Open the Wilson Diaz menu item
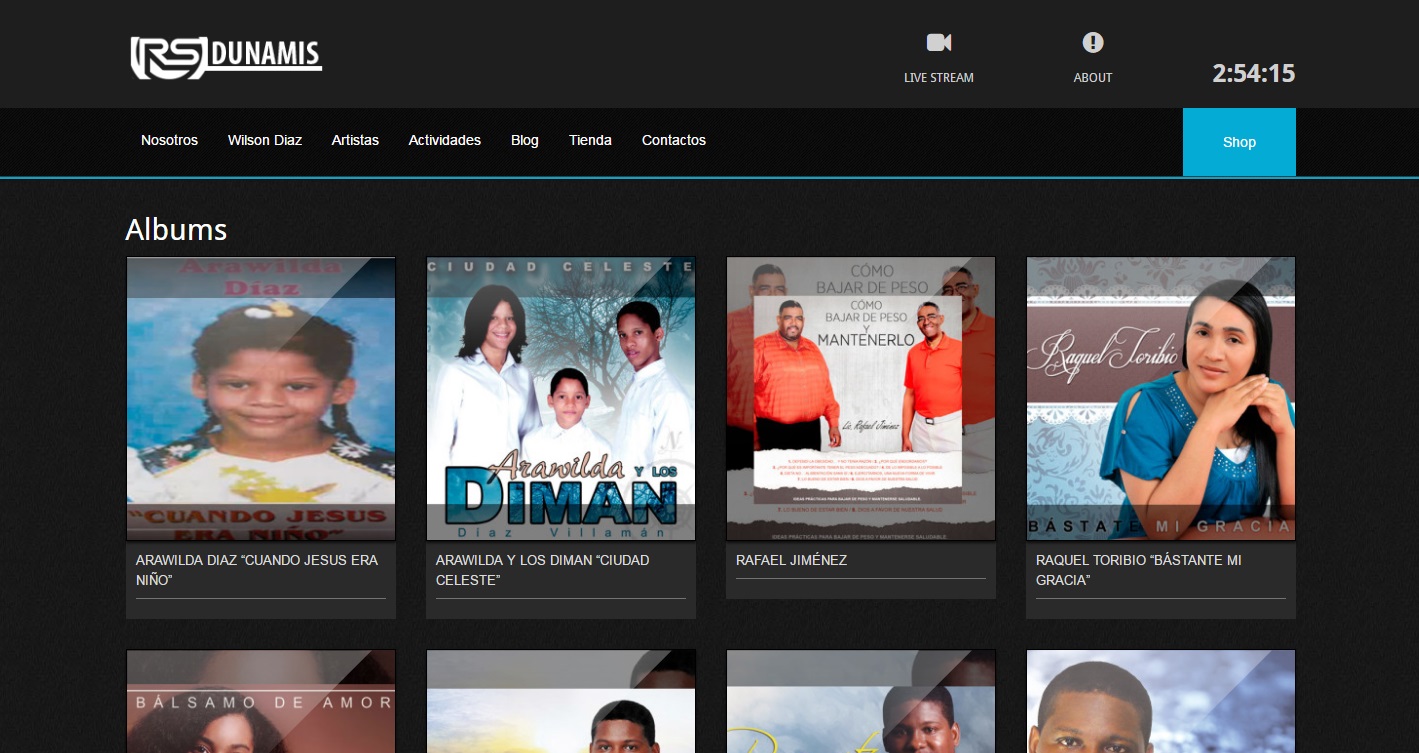 (265, 140)
